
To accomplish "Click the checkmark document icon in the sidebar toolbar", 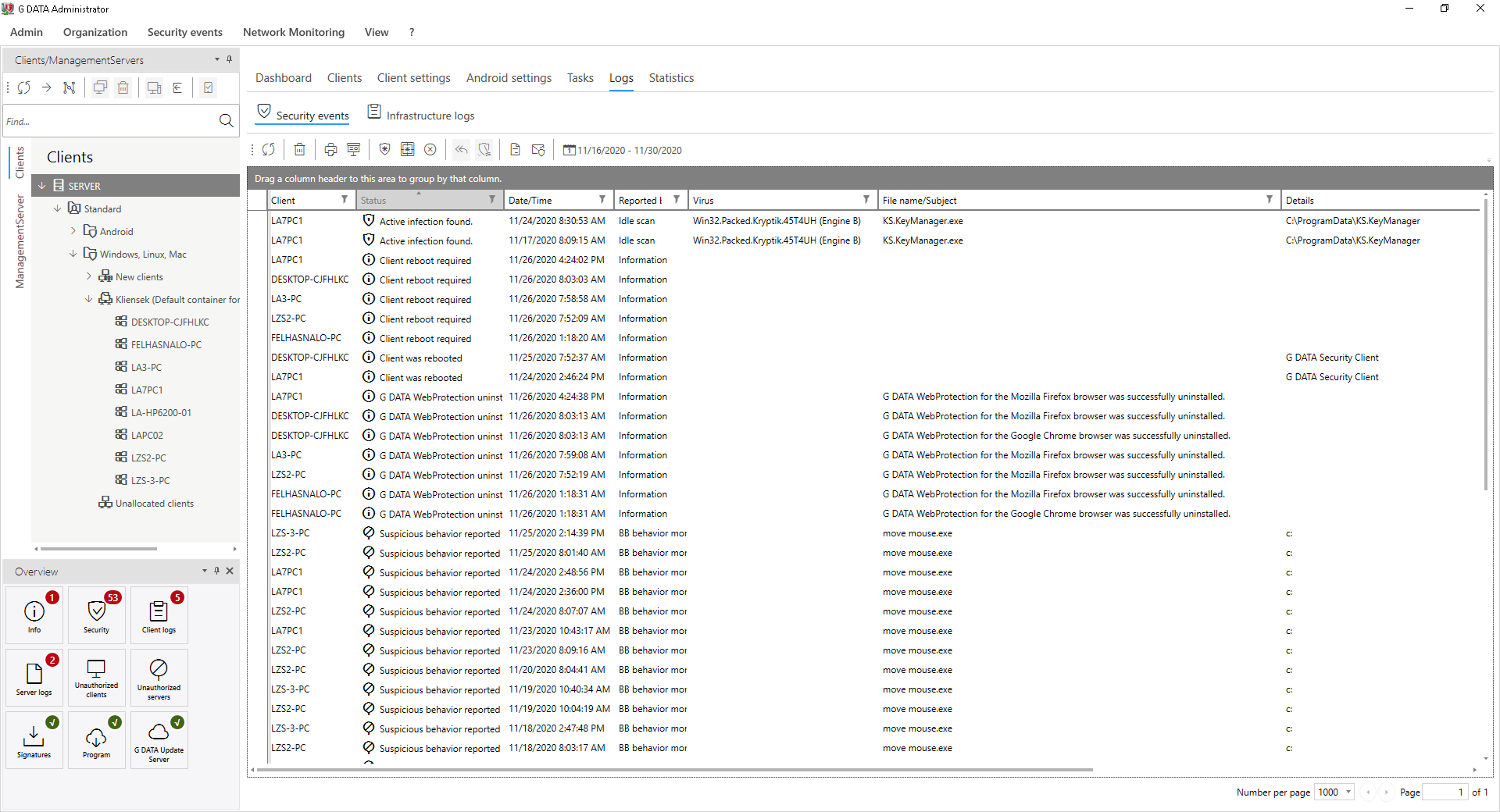I will click(209, 87).
